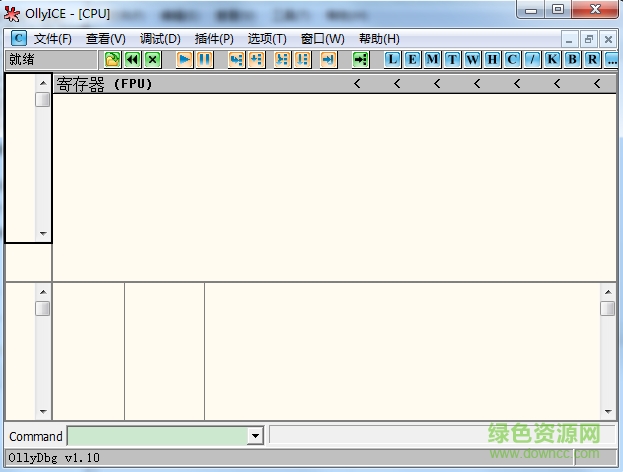Screen dimensions: 623x472
Task: Minimize the inner CPU child window
Action: coord(569,40)
